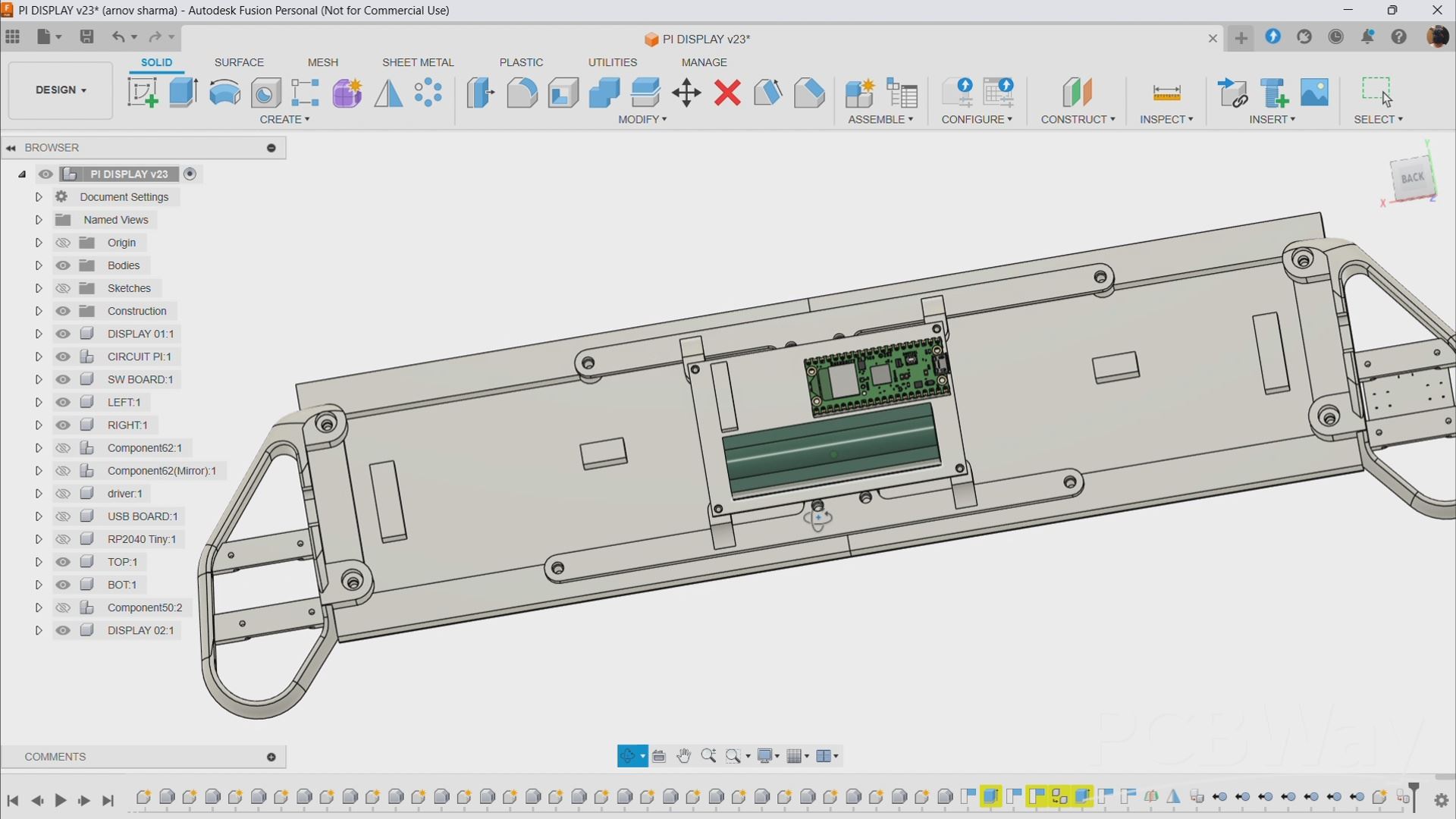Screen dimensions: 1456x819
Task: Click the Pan hand icon in navigation bar
Action: [684, 756]
